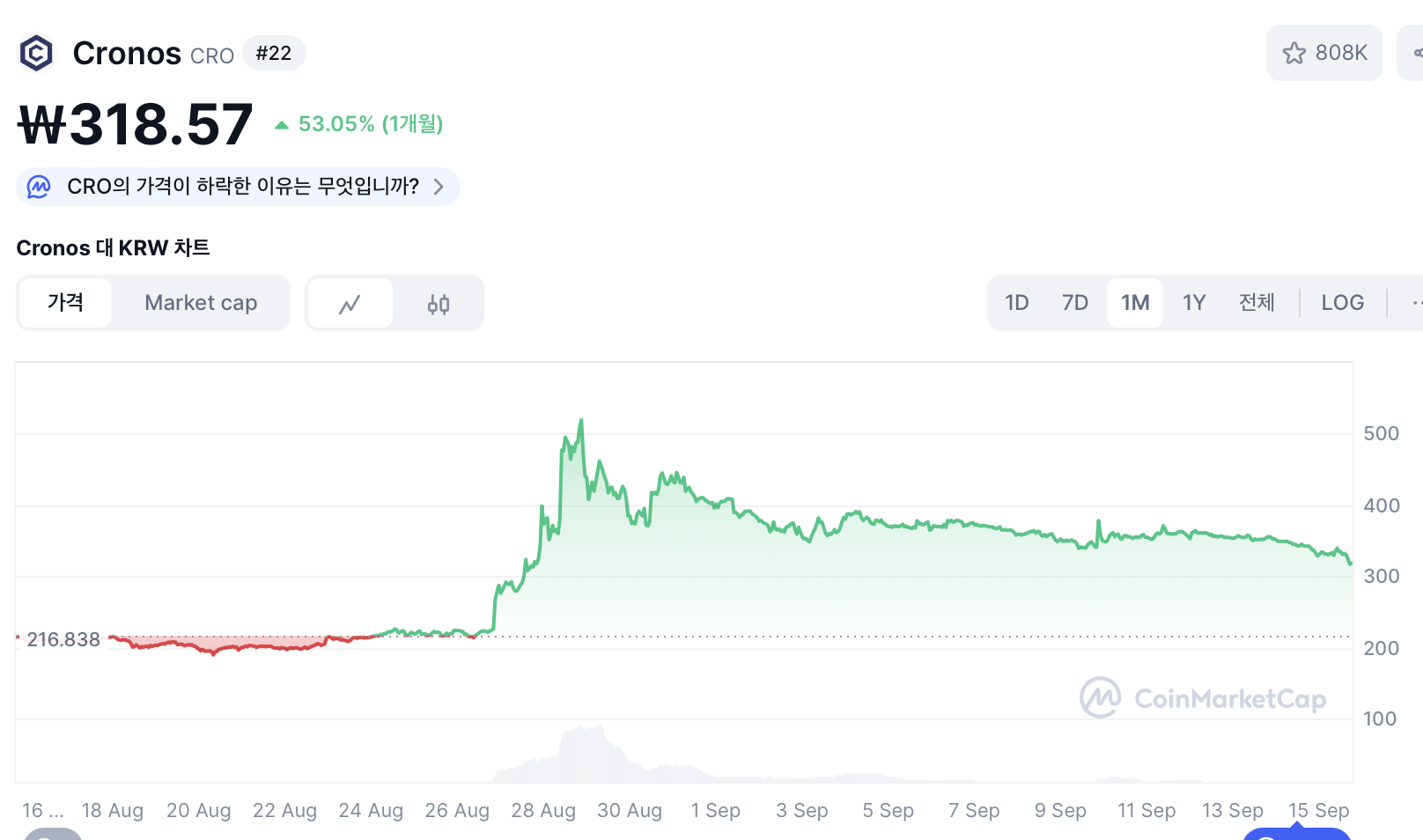Switch chart to Market cap mode

click(x=201, y=303)
